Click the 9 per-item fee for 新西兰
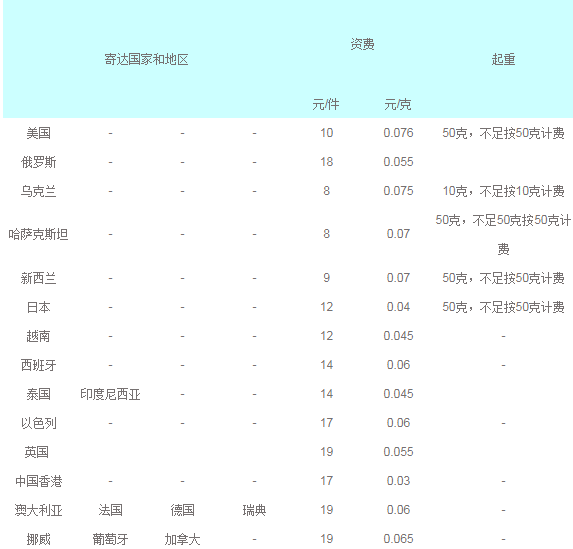 [327, 278]
